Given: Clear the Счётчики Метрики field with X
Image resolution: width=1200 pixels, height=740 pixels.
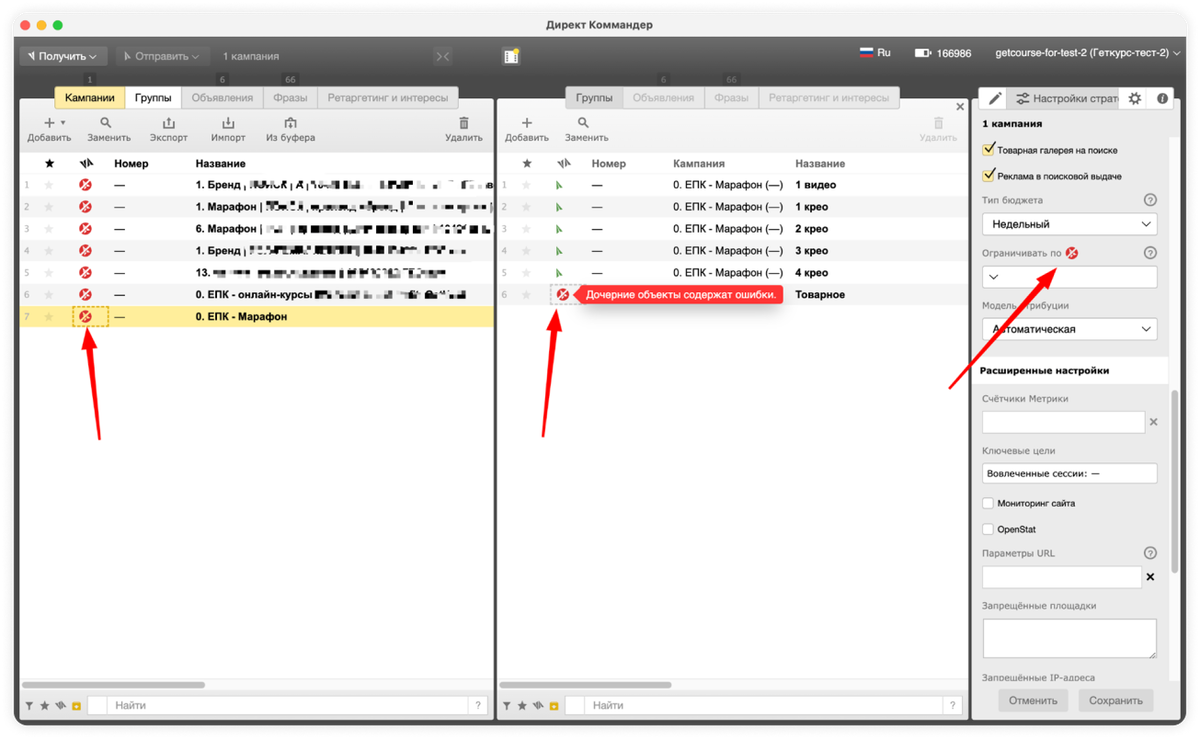Looking at the screenshot, I should [x=1153, y=422].
